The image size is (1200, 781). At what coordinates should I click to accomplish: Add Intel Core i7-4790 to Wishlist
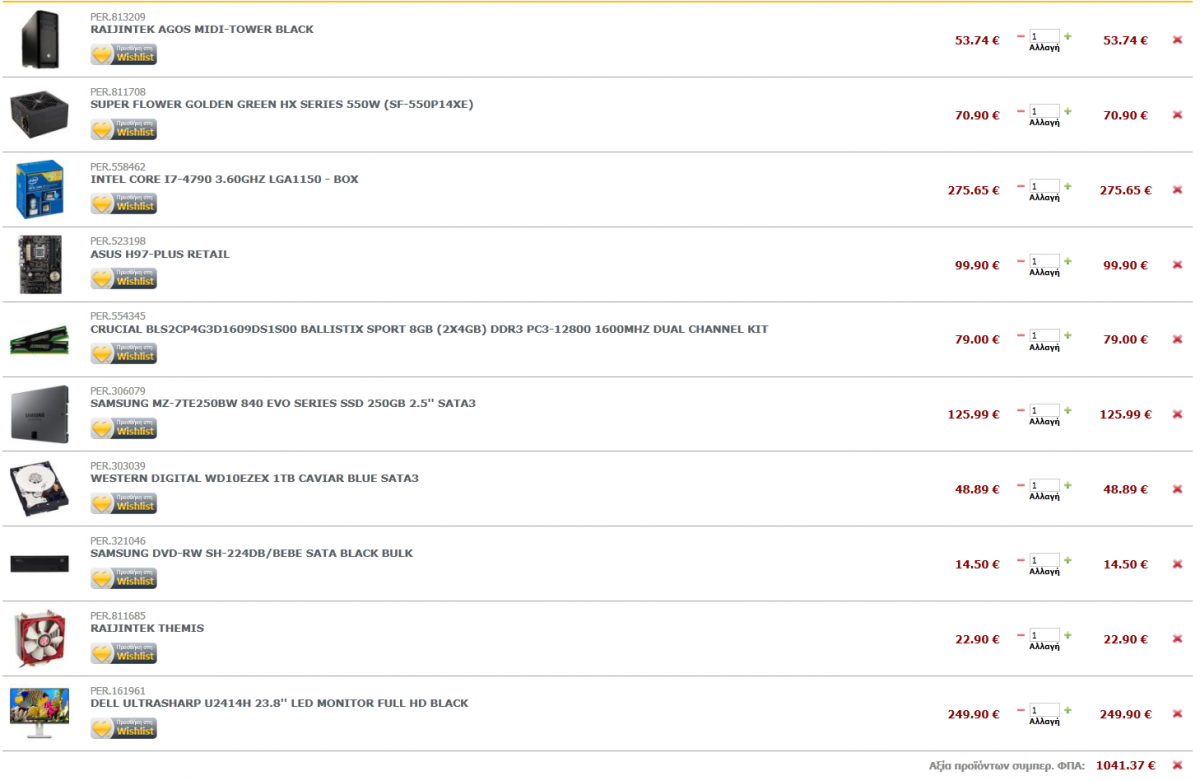click(124, 204)
